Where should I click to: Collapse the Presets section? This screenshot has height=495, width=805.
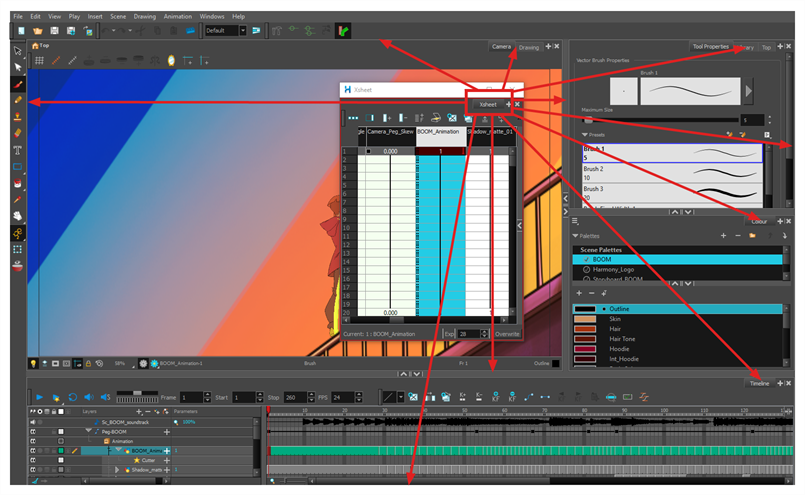pos(584,134)
